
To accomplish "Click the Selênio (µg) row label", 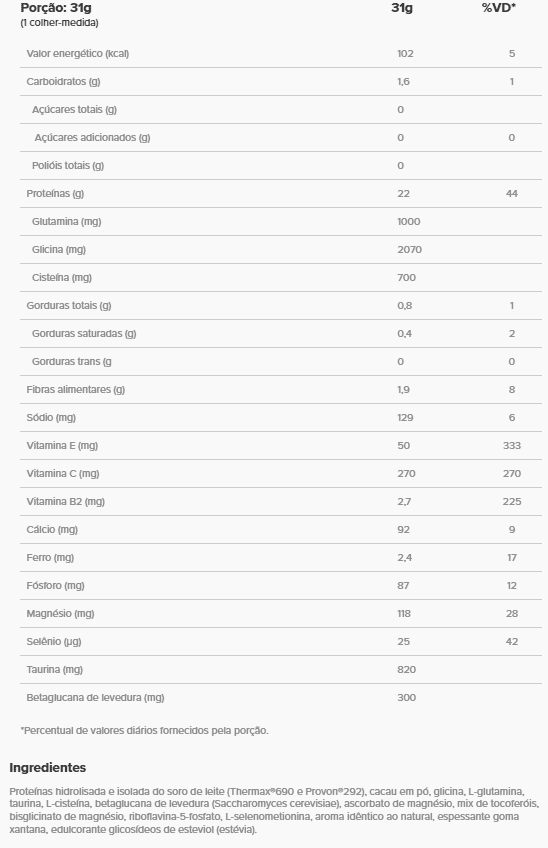I will (54, 641).
